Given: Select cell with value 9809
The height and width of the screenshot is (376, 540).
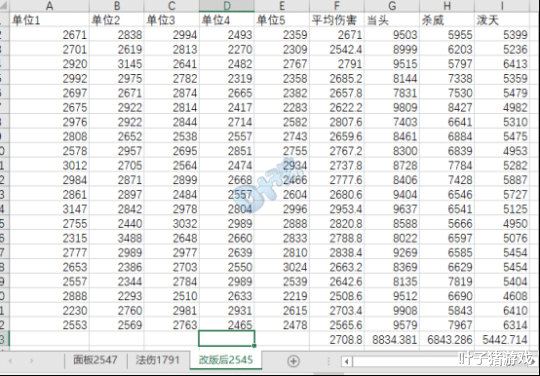Looking at the screenshot, I should tap(392, 107).
